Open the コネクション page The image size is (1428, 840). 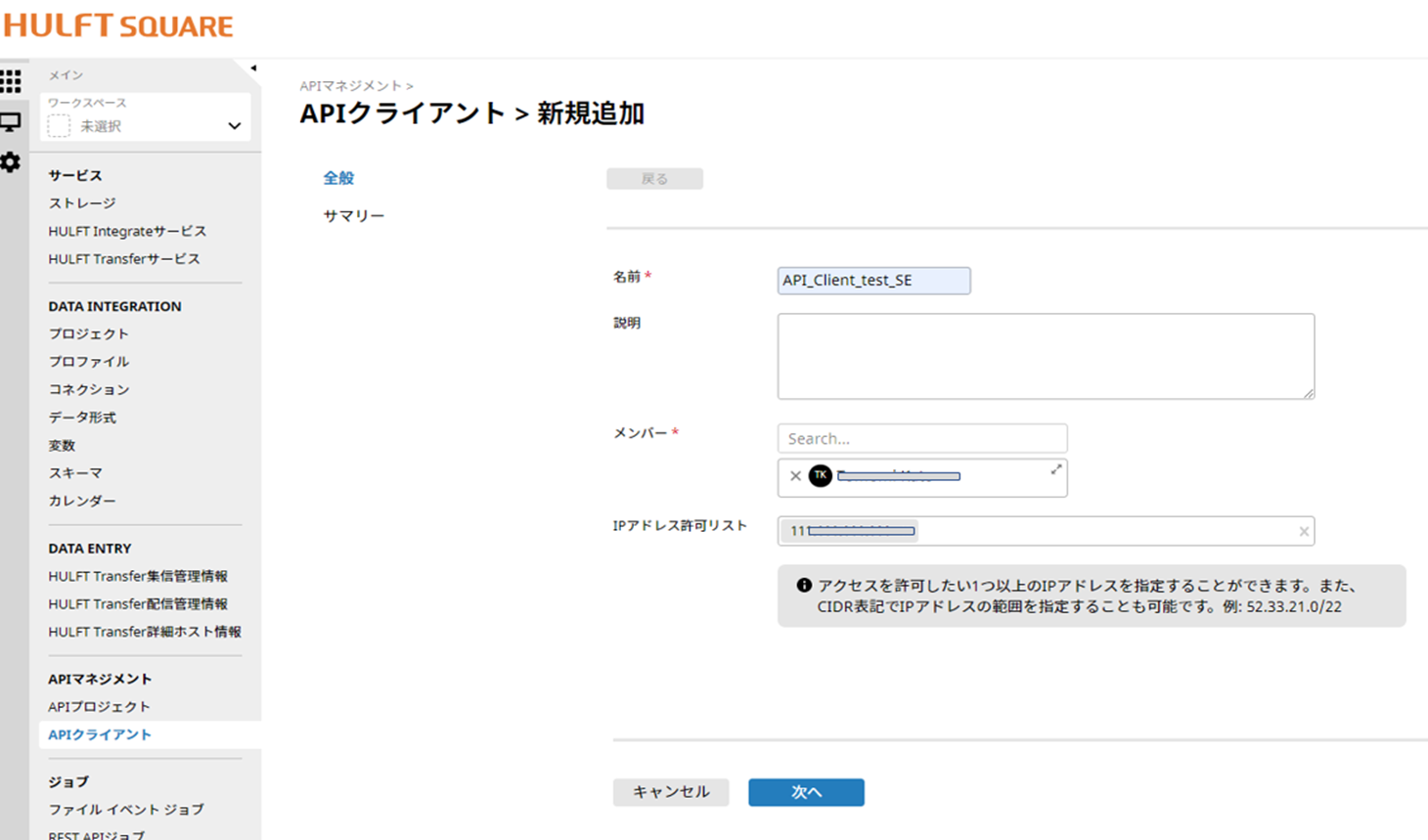[x=90, y=389]
